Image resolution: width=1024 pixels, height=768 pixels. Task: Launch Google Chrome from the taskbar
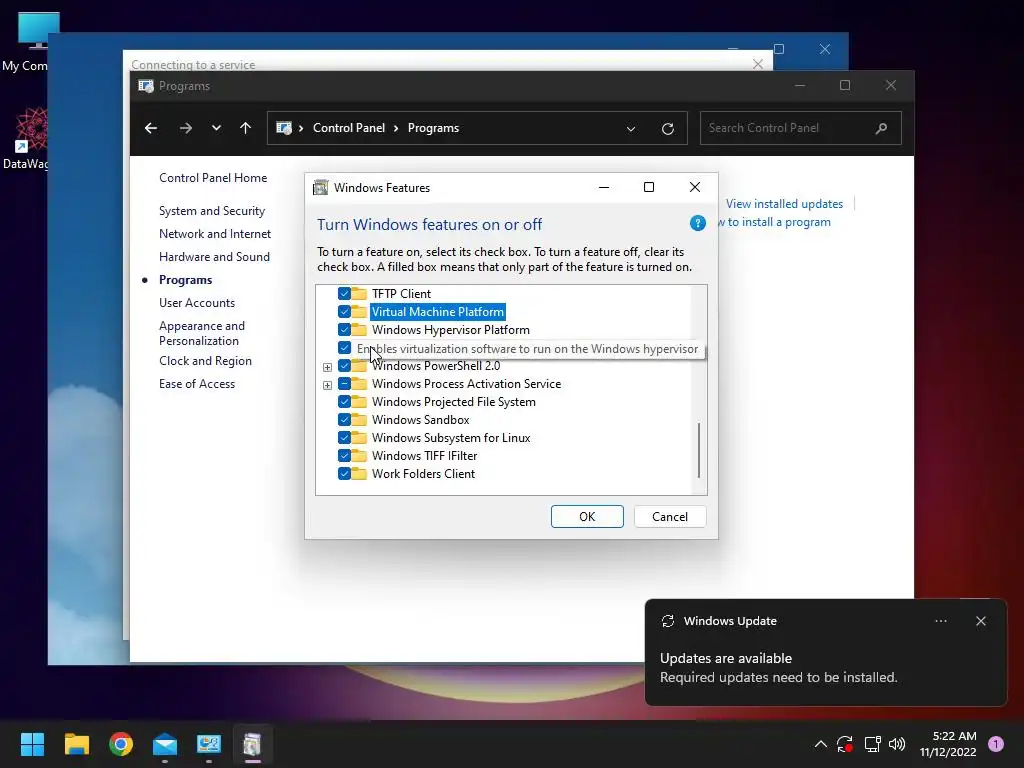point(121,744)
